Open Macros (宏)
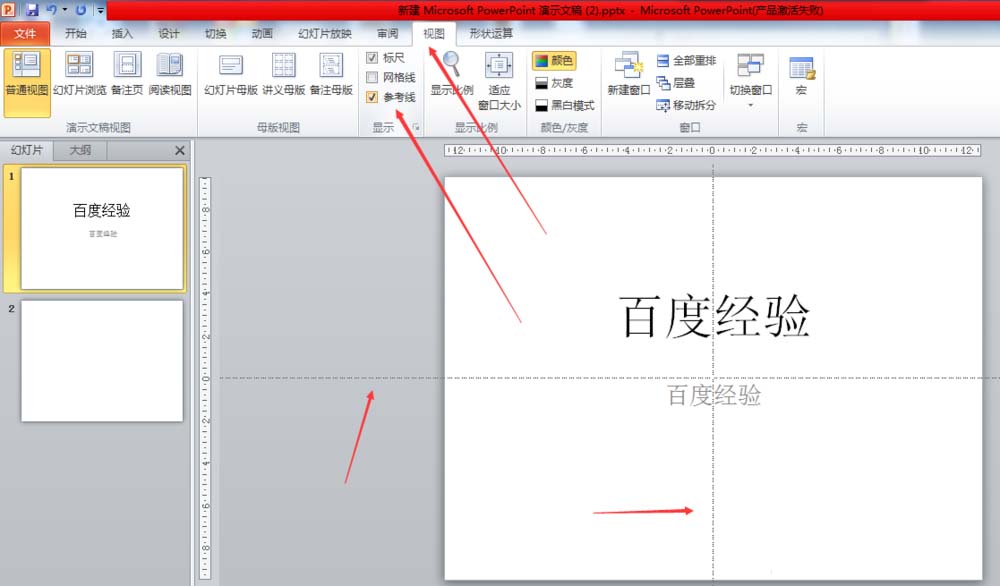 (801, 75)
